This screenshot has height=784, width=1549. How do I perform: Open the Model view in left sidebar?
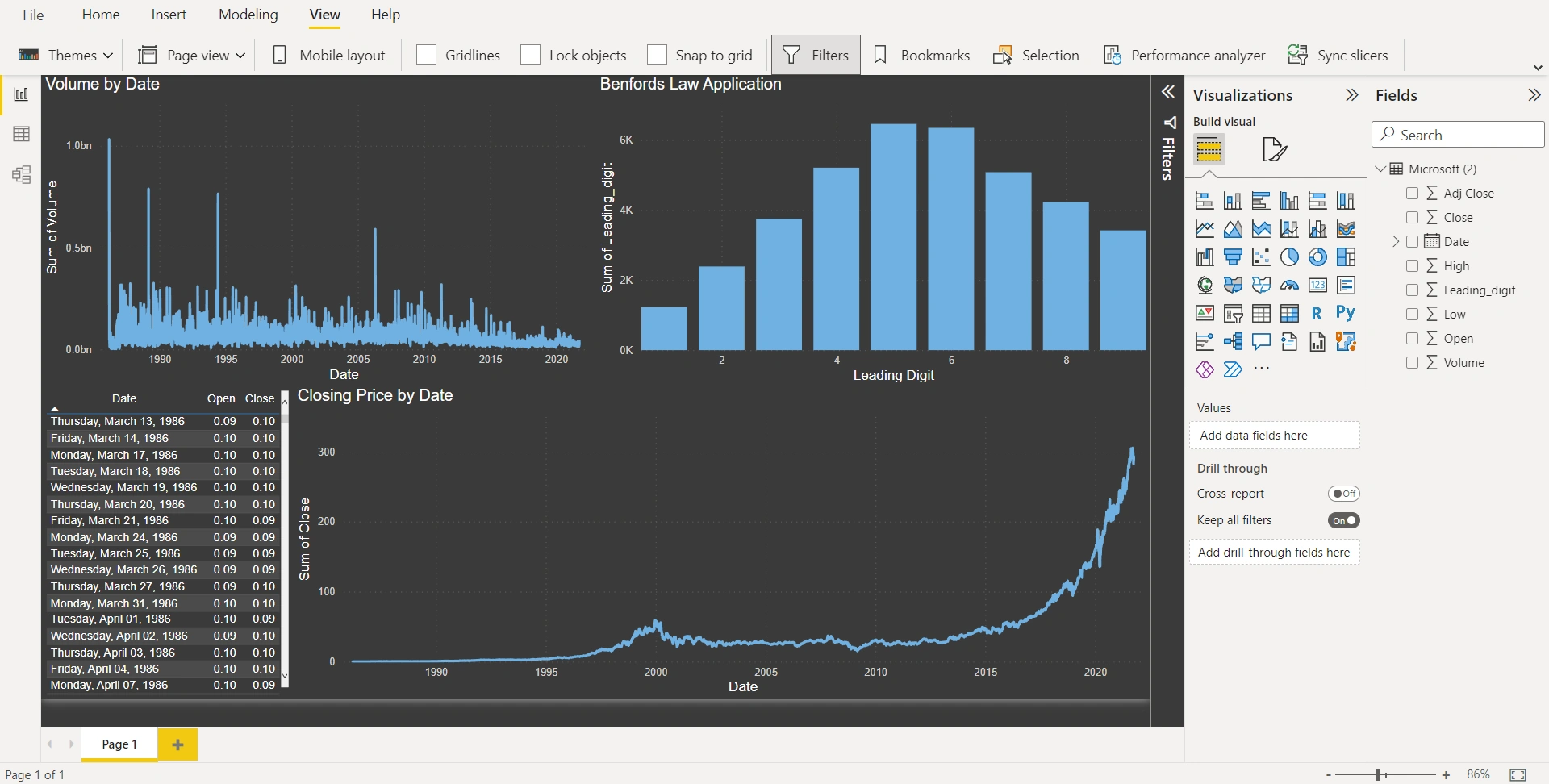pyautogui.click(x=22, y=174)
